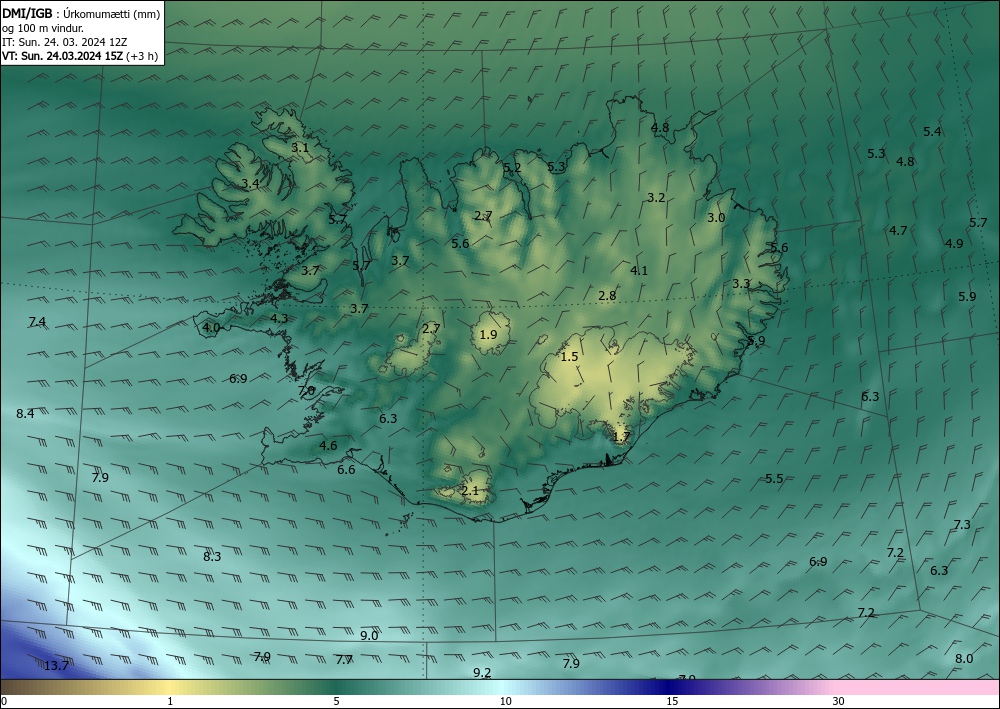1000x709 pixels.
Task: Click the 3.0 value on the map
Action: [x=716, y=218]
